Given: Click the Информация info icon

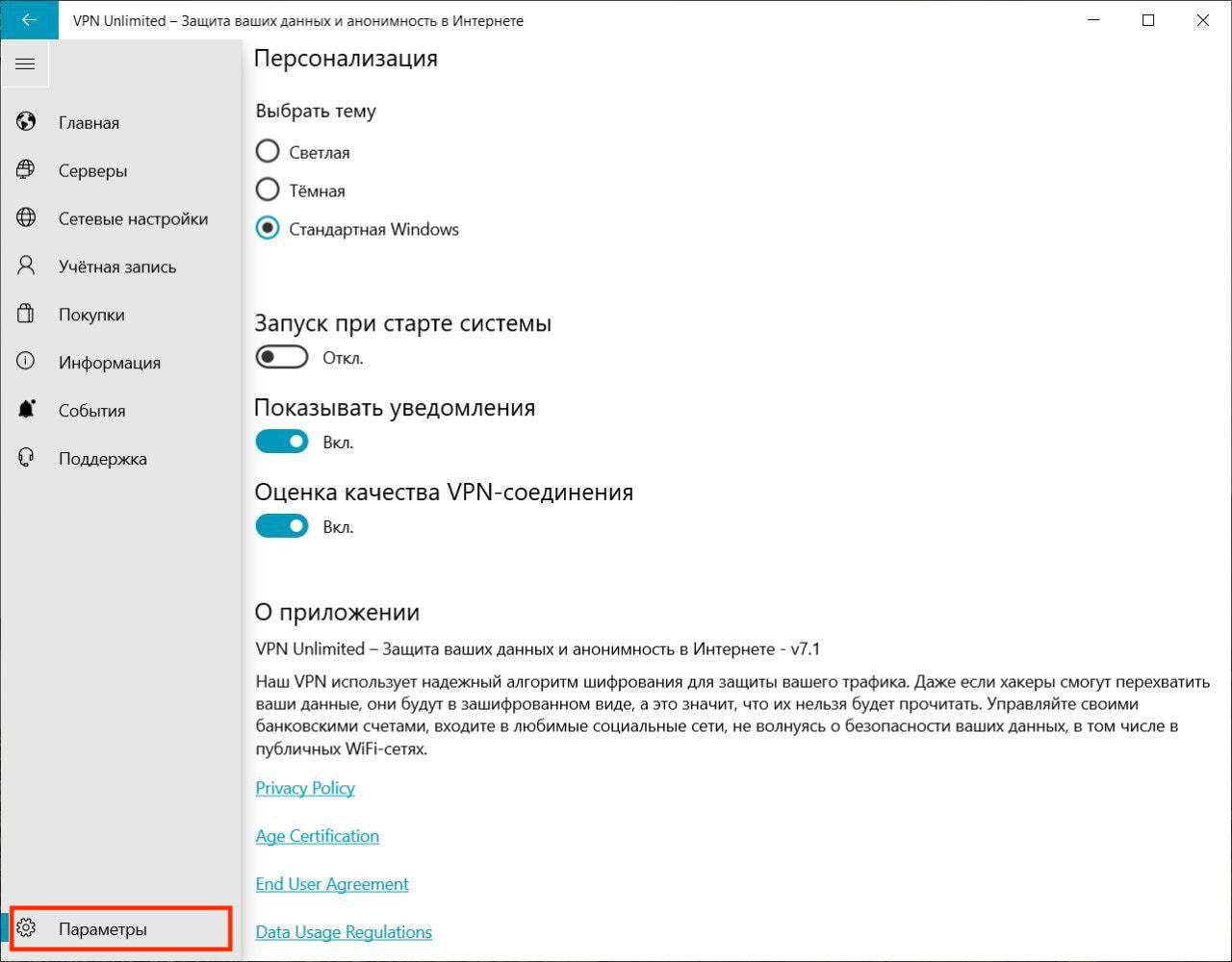Looking at the screenshot, I should pos(26,362).
